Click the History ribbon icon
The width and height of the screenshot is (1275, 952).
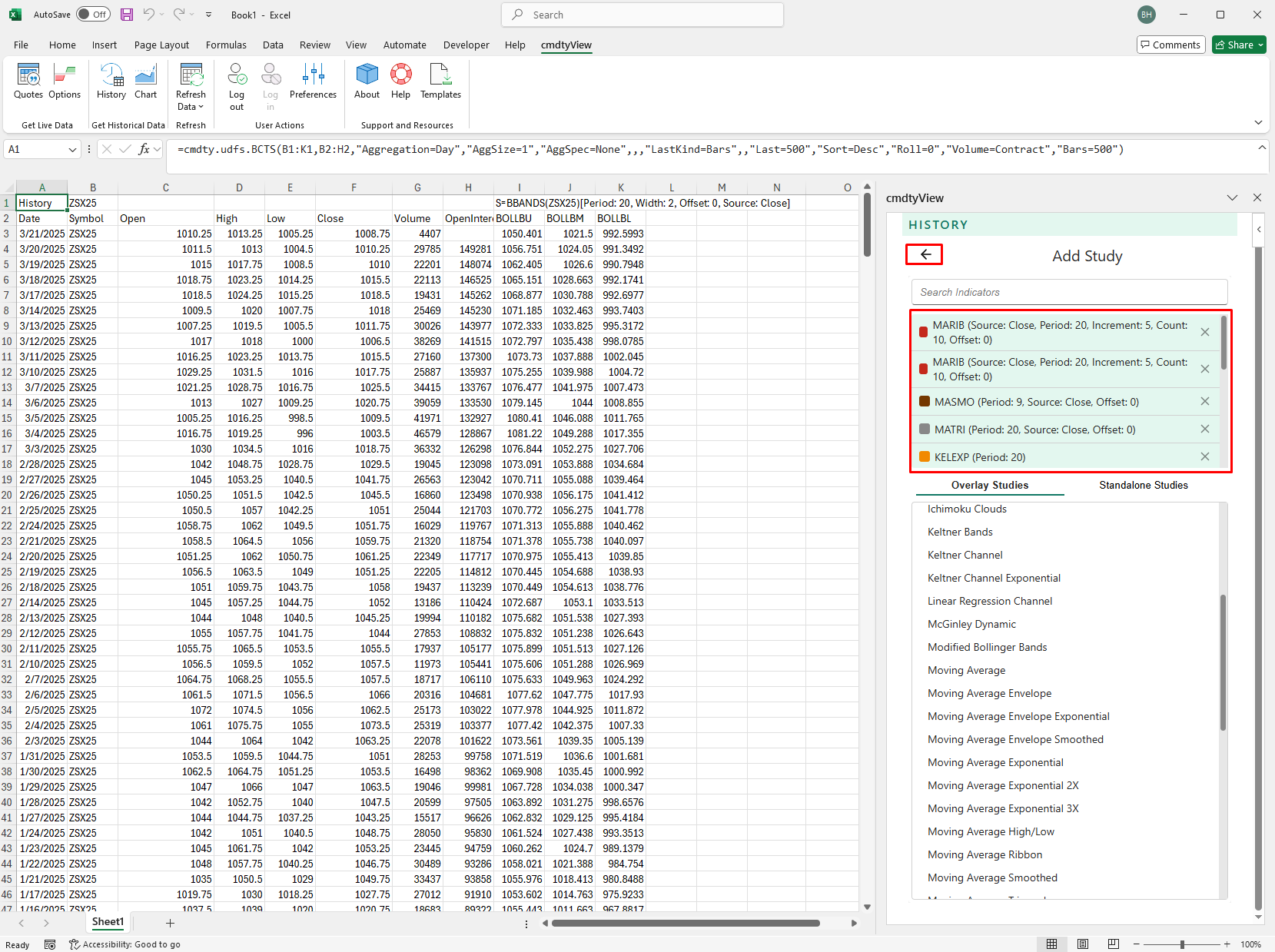pyautogui.click(x=111, y=81)
